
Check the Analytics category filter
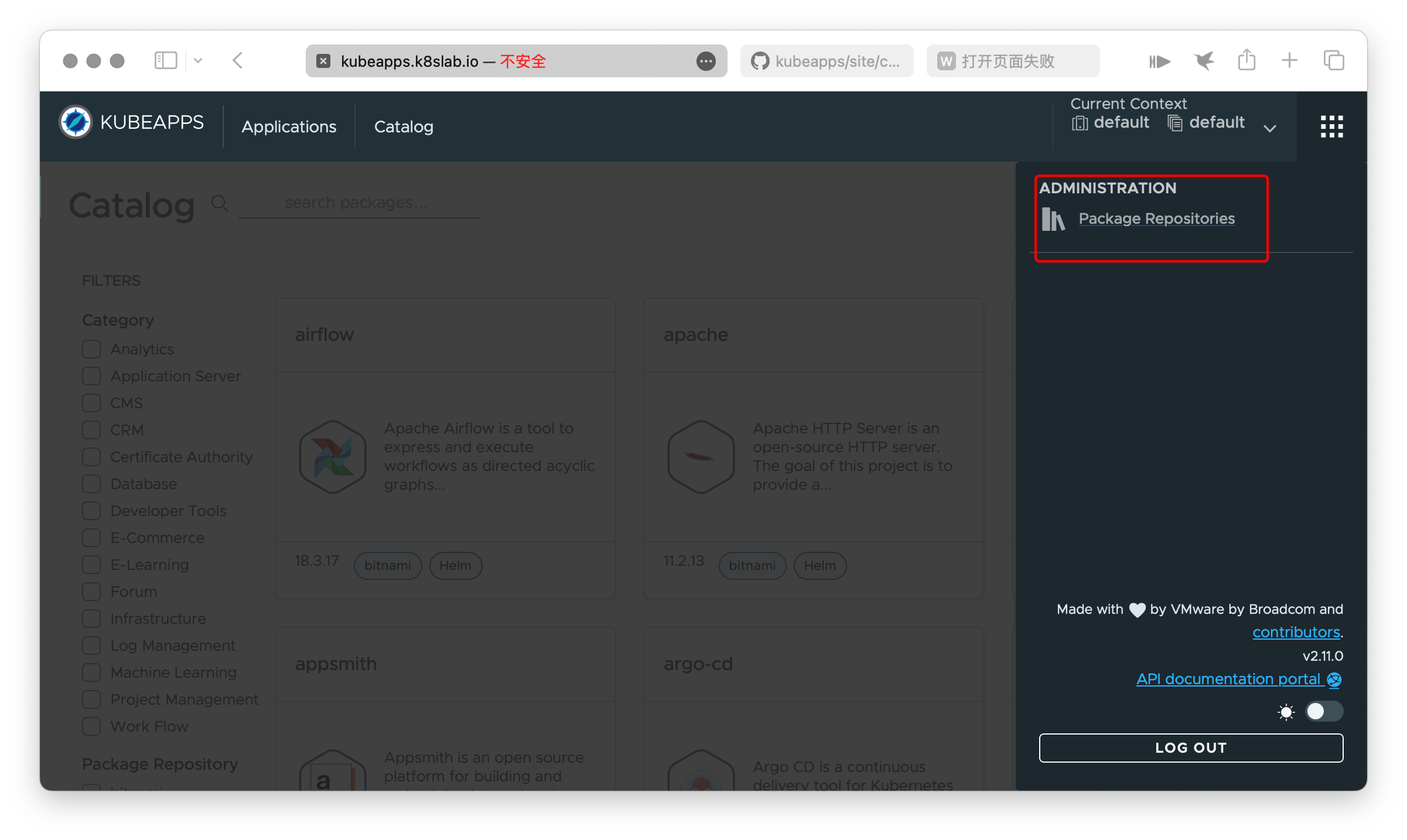pyautogui.click(x=91, y=349)
